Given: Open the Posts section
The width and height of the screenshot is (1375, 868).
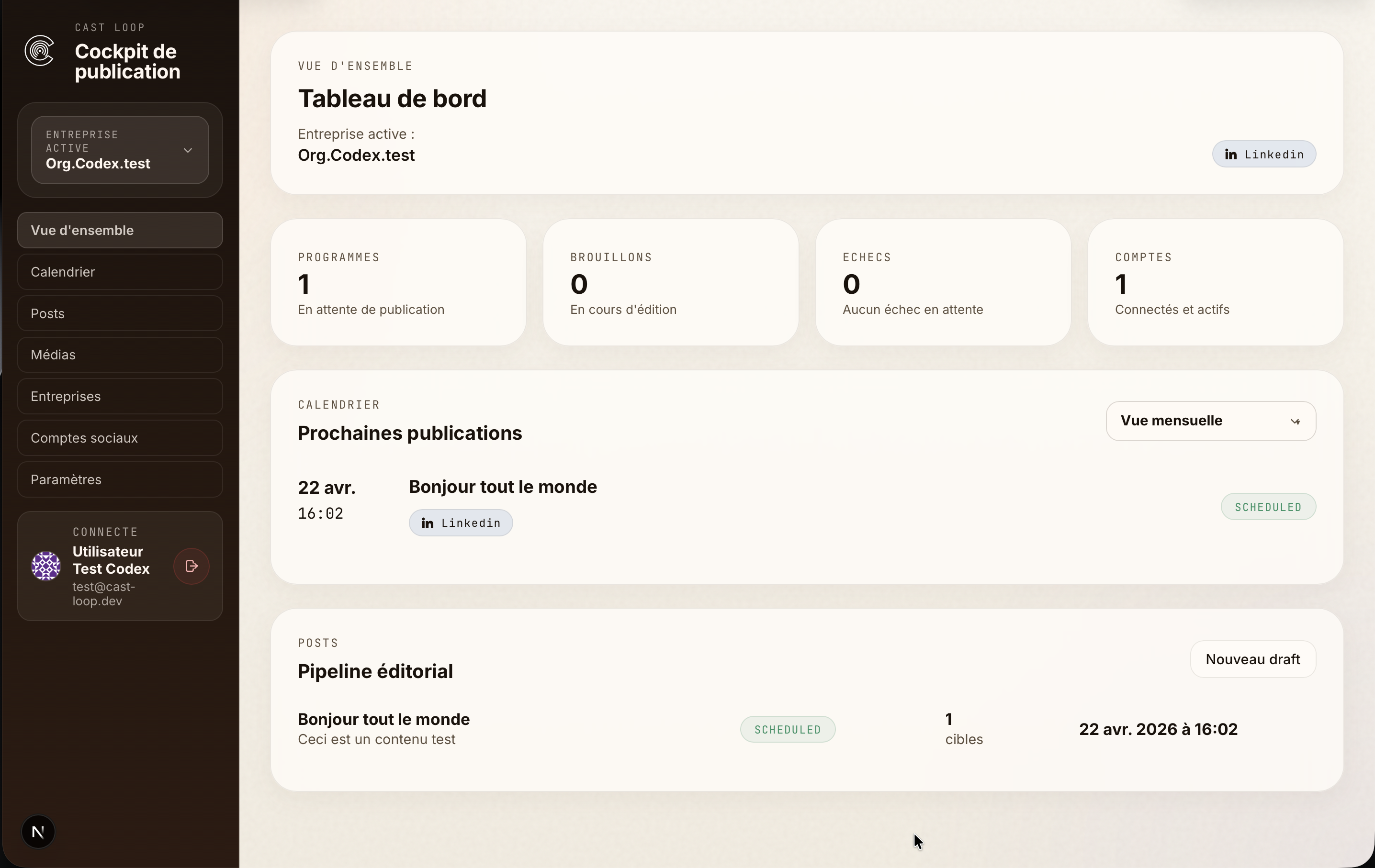Looking at the screenshot, I should coord(120,313).
